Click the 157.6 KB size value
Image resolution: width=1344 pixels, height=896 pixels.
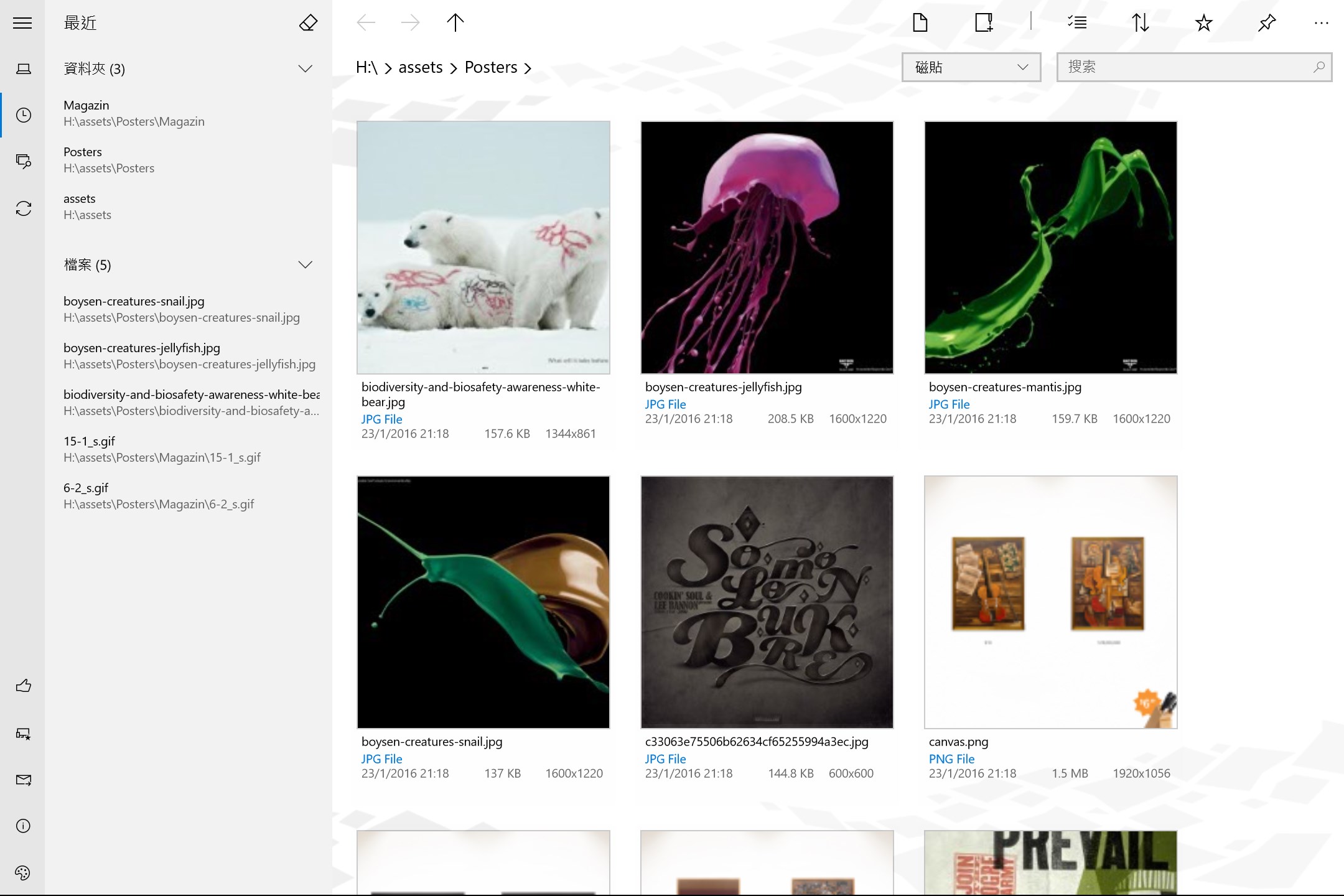(507, 434)
